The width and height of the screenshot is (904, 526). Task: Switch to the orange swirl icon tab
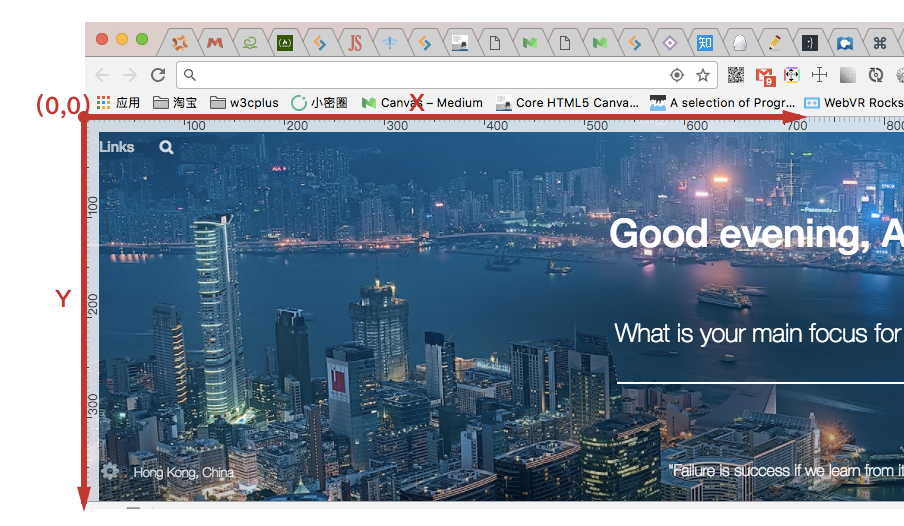point(180,43)
